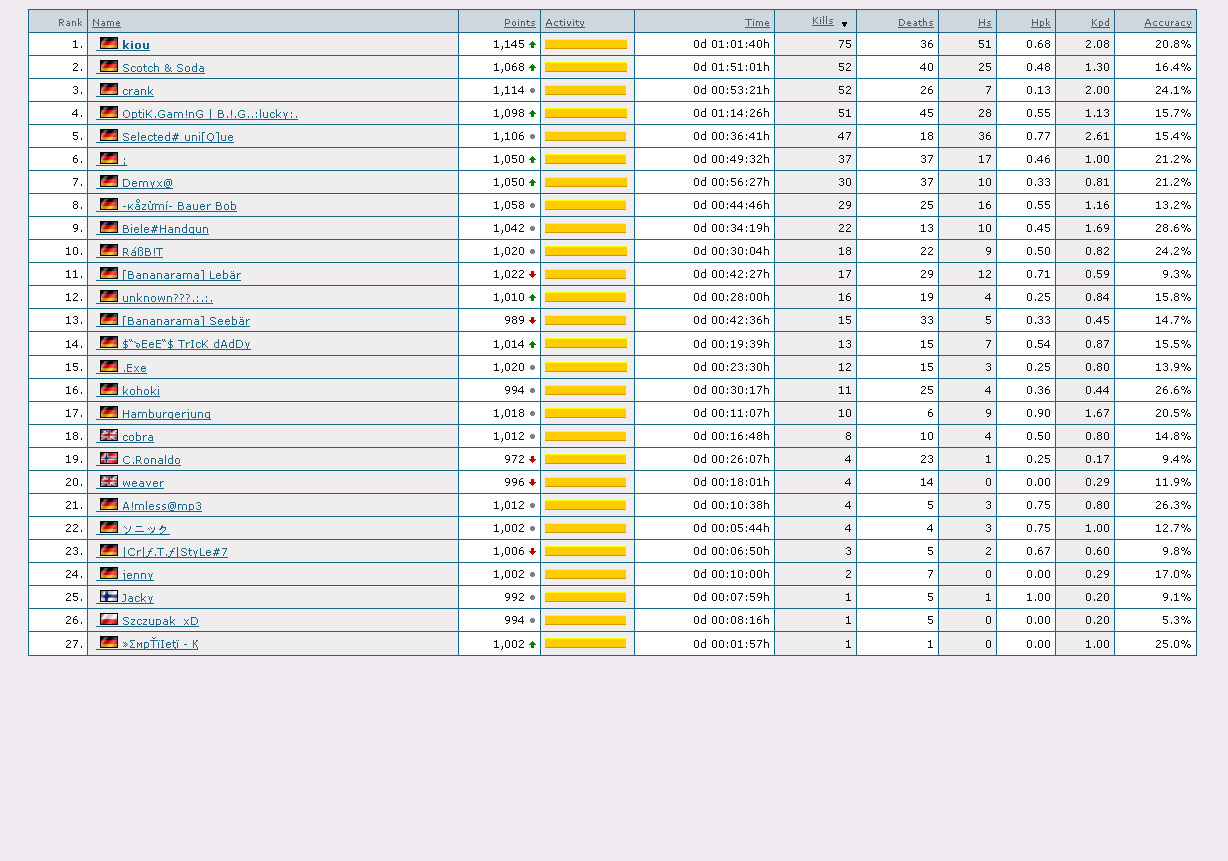Click the Norwegian flag beside C.Ronaldo
Viewport: 1228px width, 861px height.
click(x=109, y=458)
